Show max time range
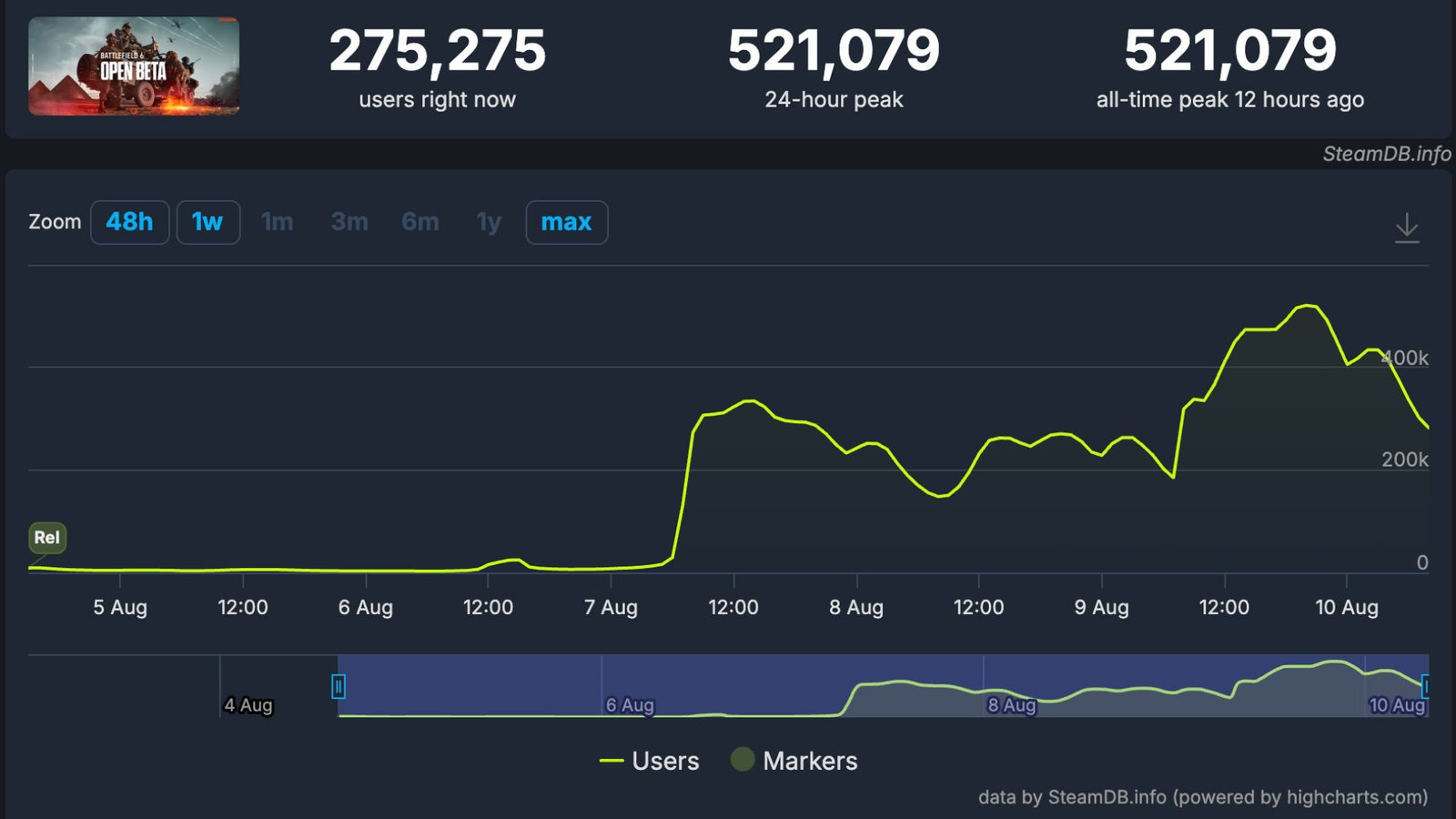 tap(566, 222)
